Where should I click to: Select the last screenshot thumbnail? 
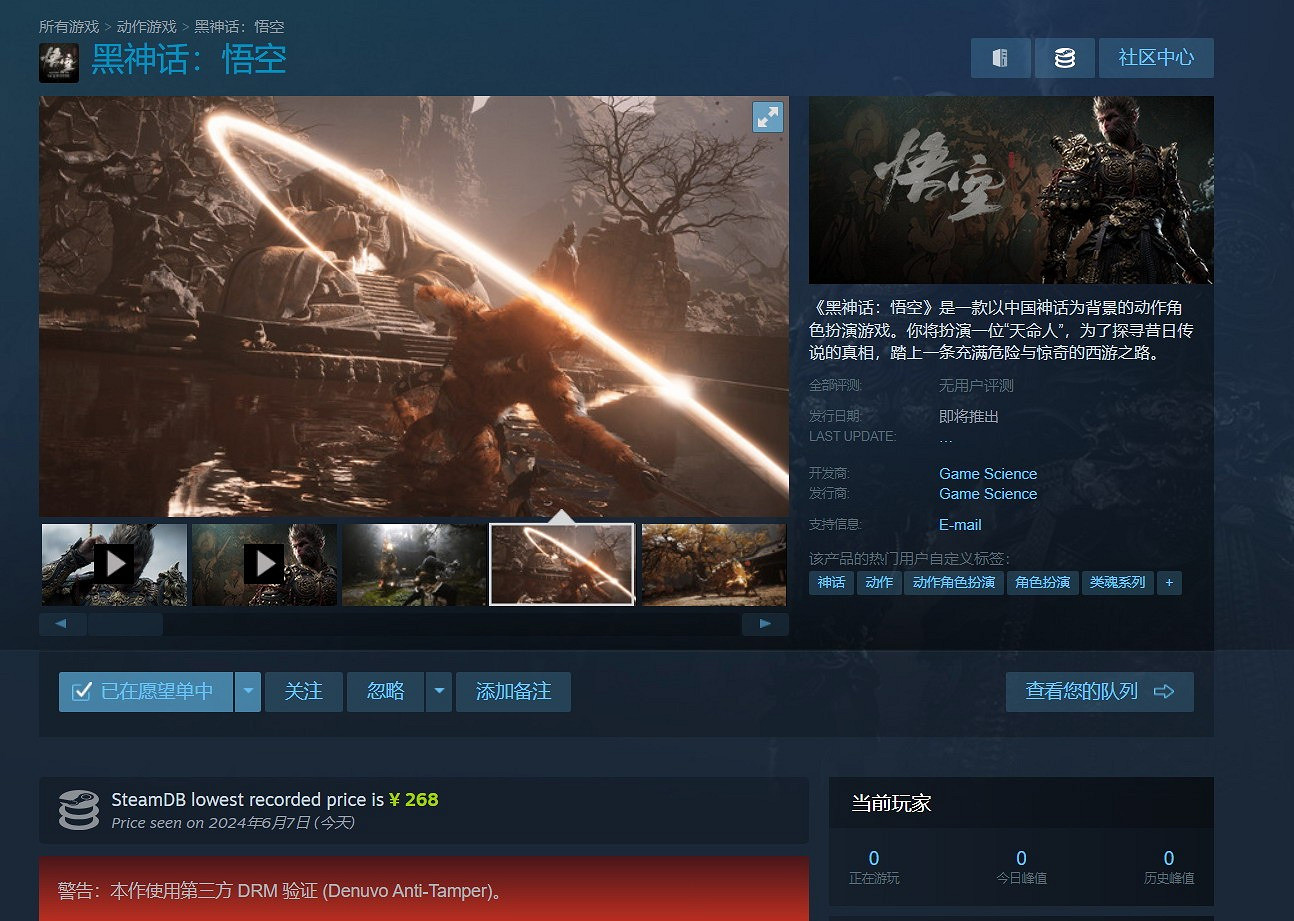(x=712, y=564)
